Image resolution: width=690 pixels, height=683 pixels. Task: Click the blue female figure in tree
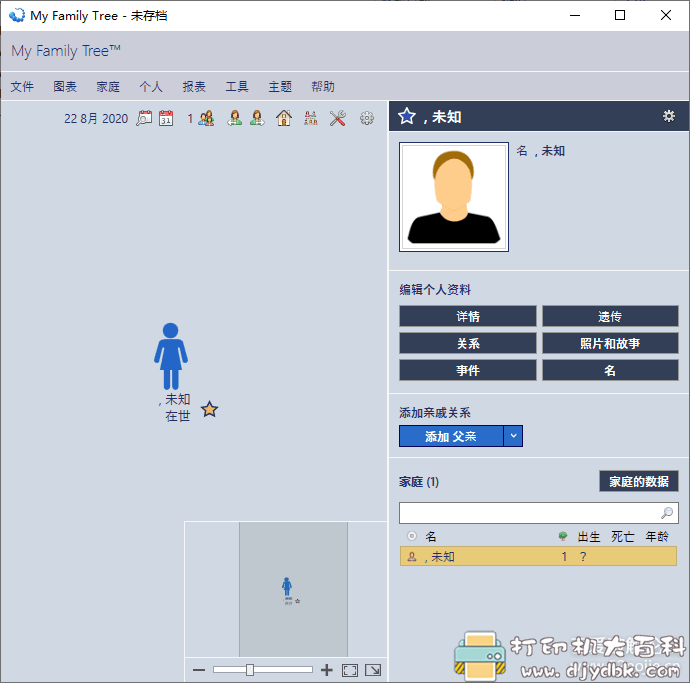coord(171,356)
